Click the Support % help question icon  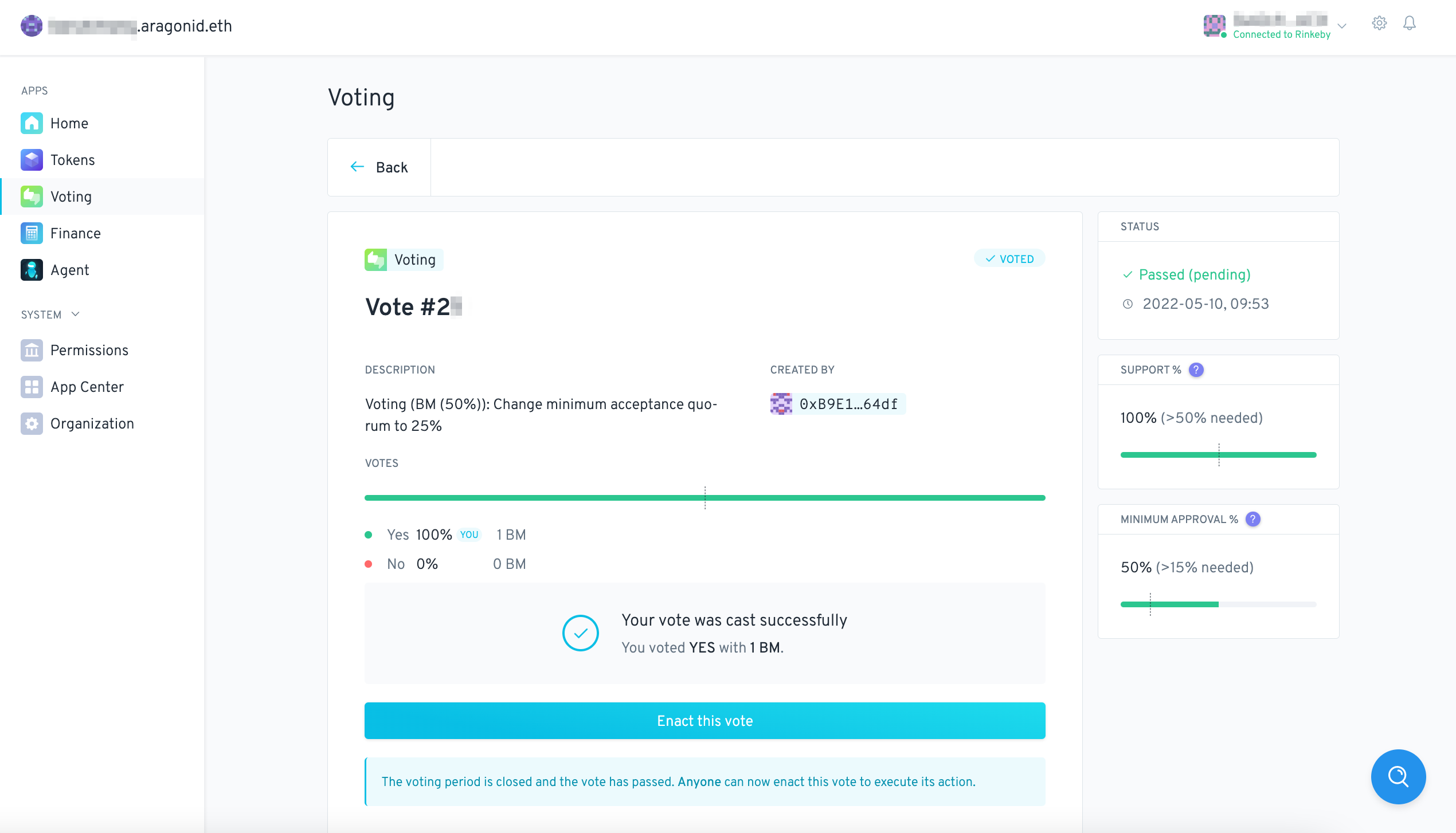click(1196, 370)
